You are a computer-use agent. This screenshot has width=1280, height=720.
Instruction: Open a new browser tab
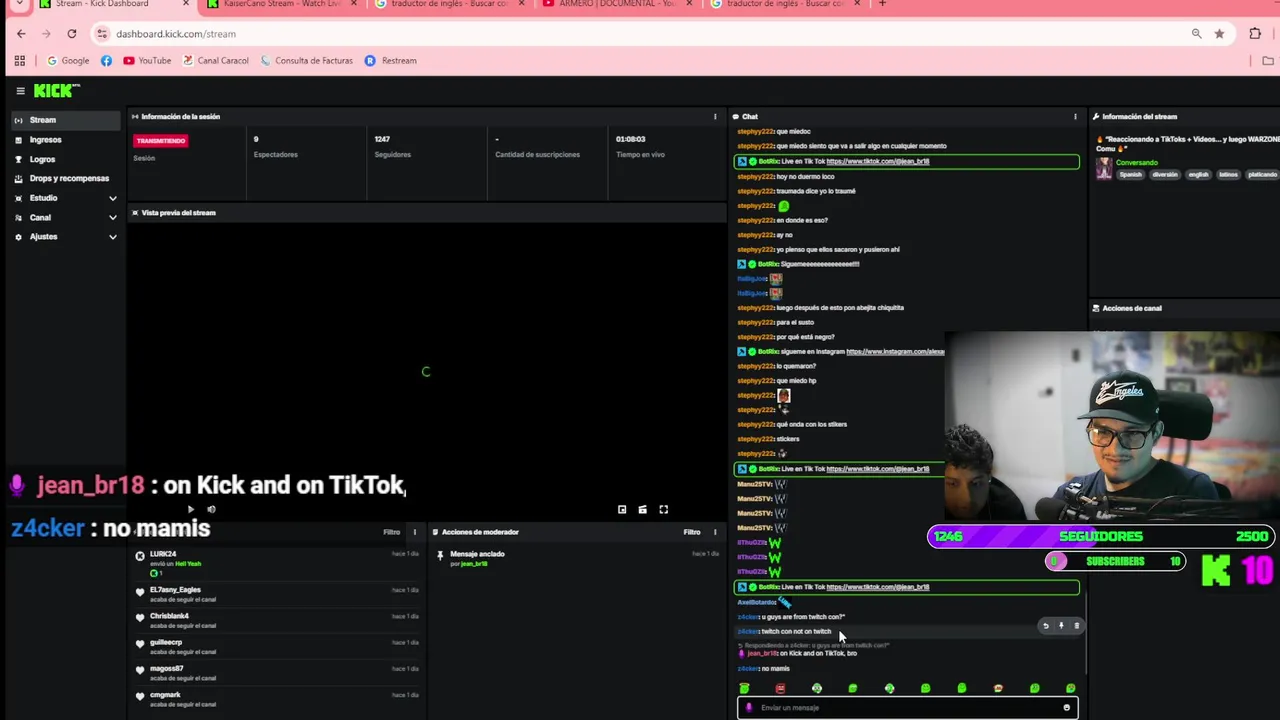(882, 4)
